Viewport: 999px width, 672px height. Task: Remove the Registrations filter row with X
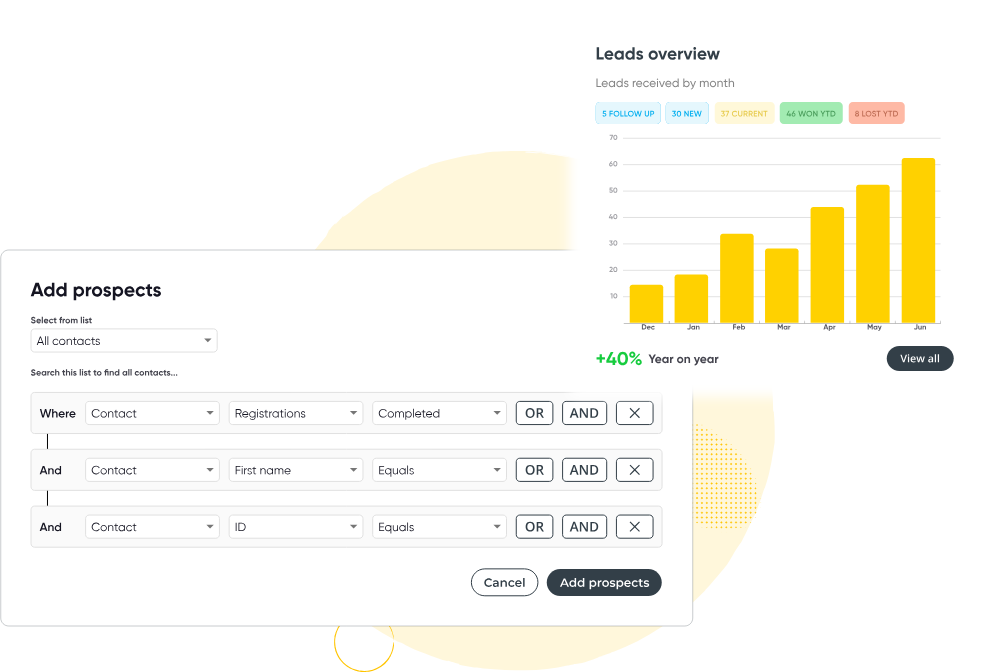[x=634, y=413]
